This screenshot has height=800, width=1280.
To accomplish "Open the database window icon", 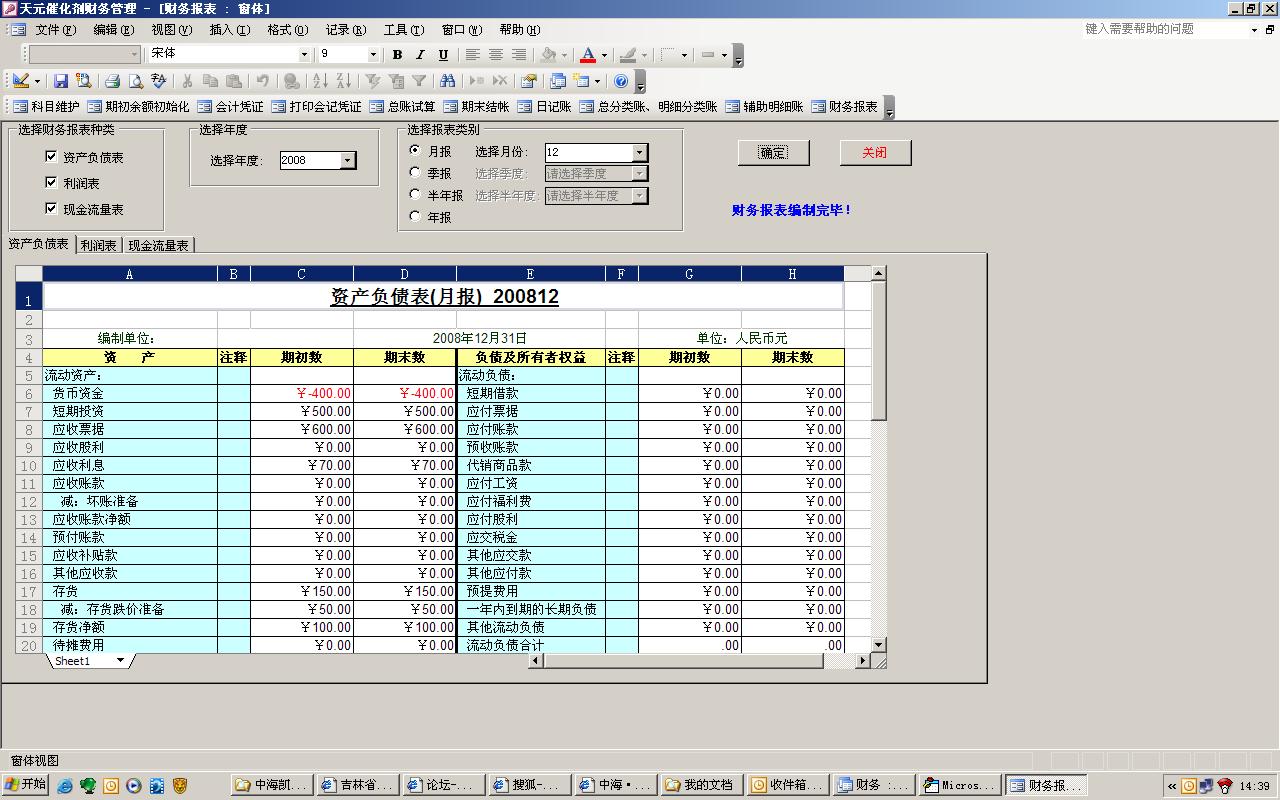I will click(558, 81).
